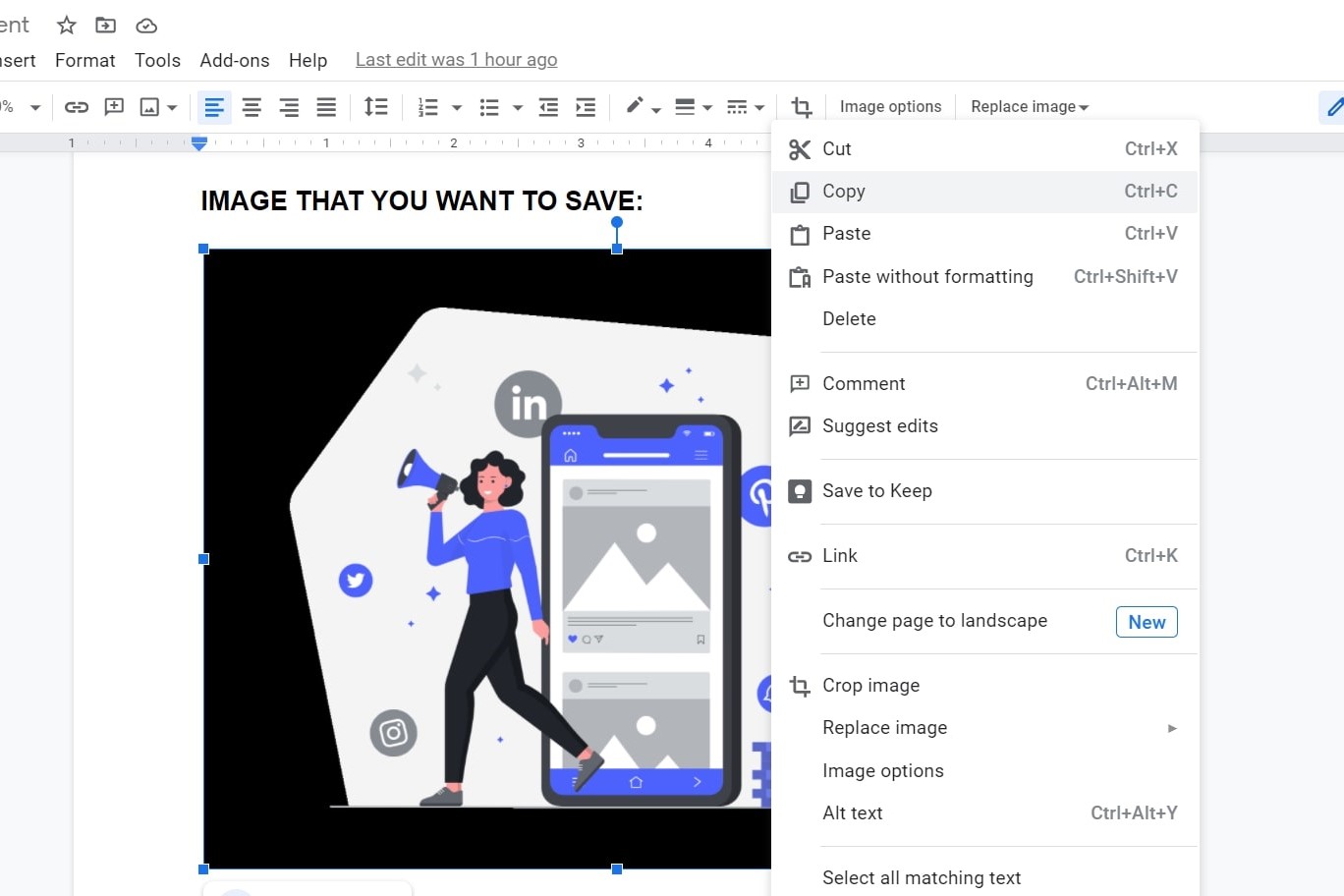Choose Alt text option

click(984, 813)
